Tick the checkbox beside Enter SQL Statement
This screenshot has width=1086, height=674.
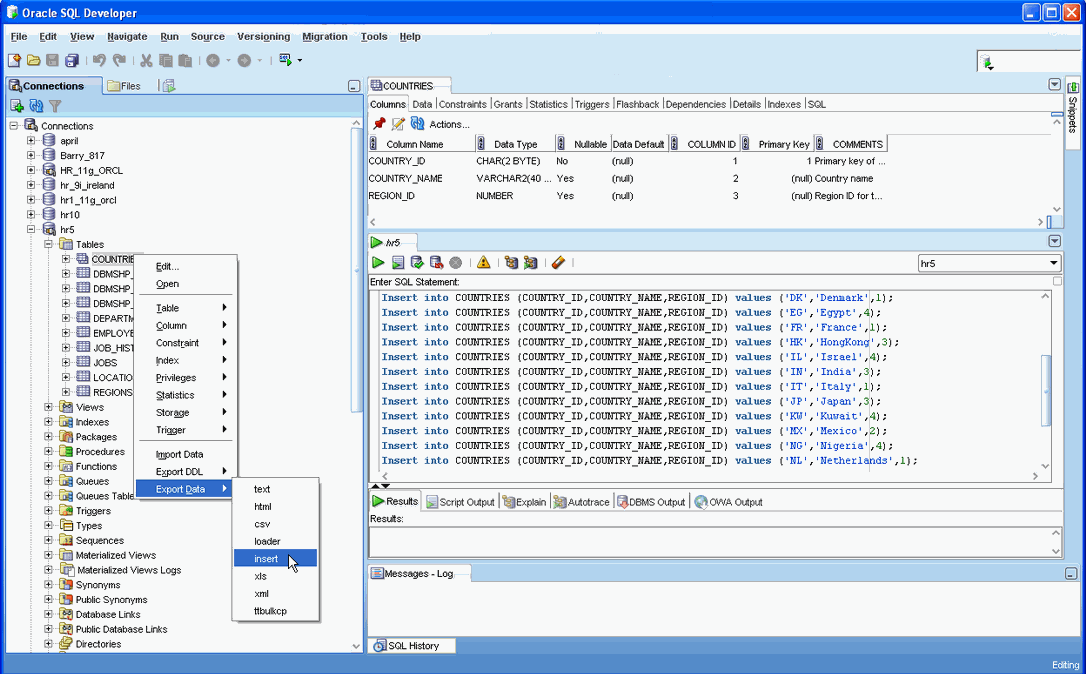[1057, 282]
